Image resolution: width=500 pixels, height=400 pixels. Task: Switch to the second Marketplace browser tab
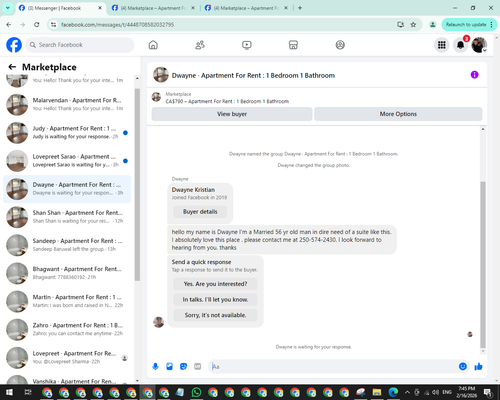click(153, 8)
